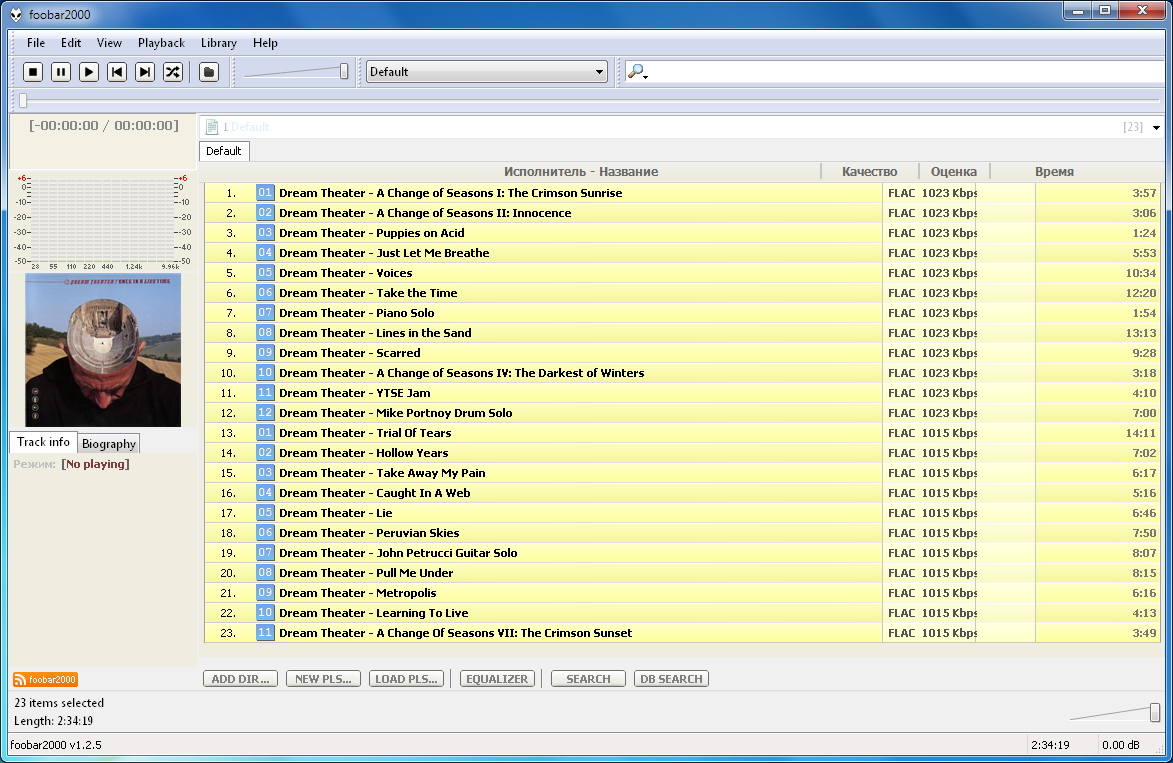Click the EQUALIZER button
1173x763 pixels.
tap(497, 679)
